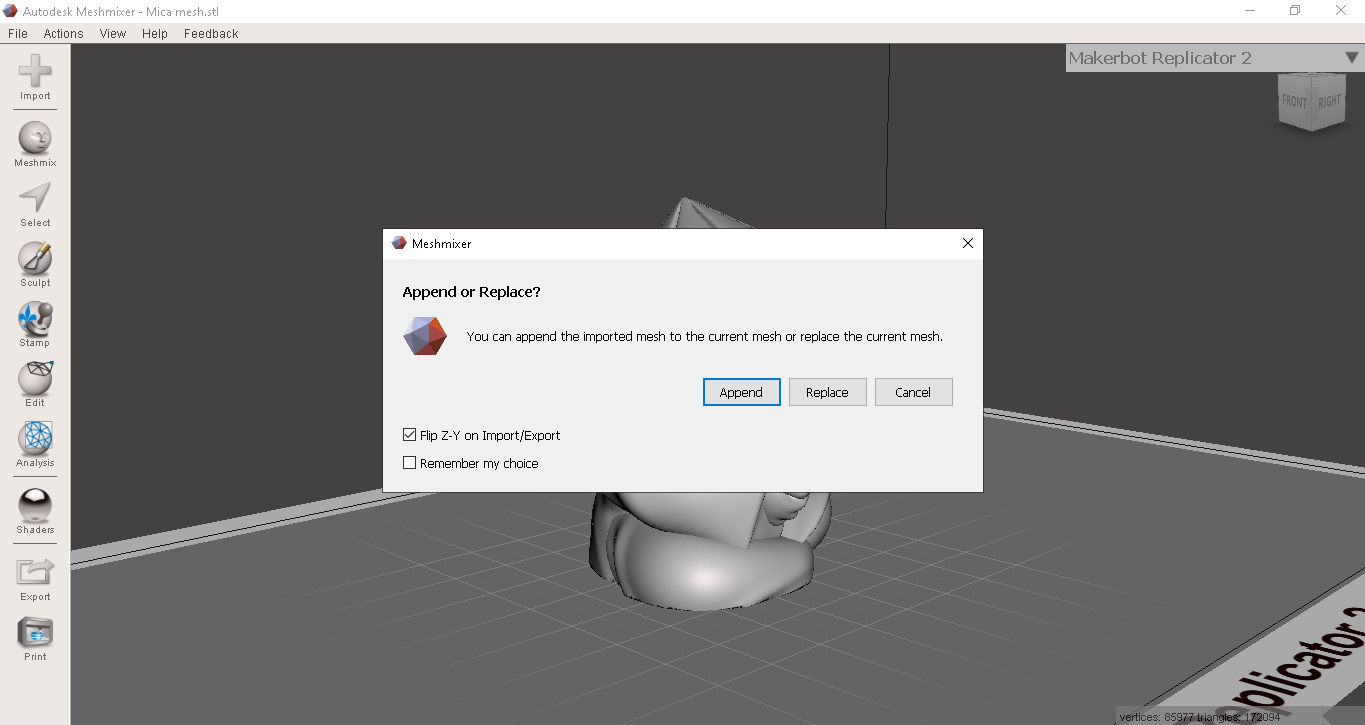Open the Feedback menu
The height and width of the screenshot is (725, 1365).
coord(211,33)
